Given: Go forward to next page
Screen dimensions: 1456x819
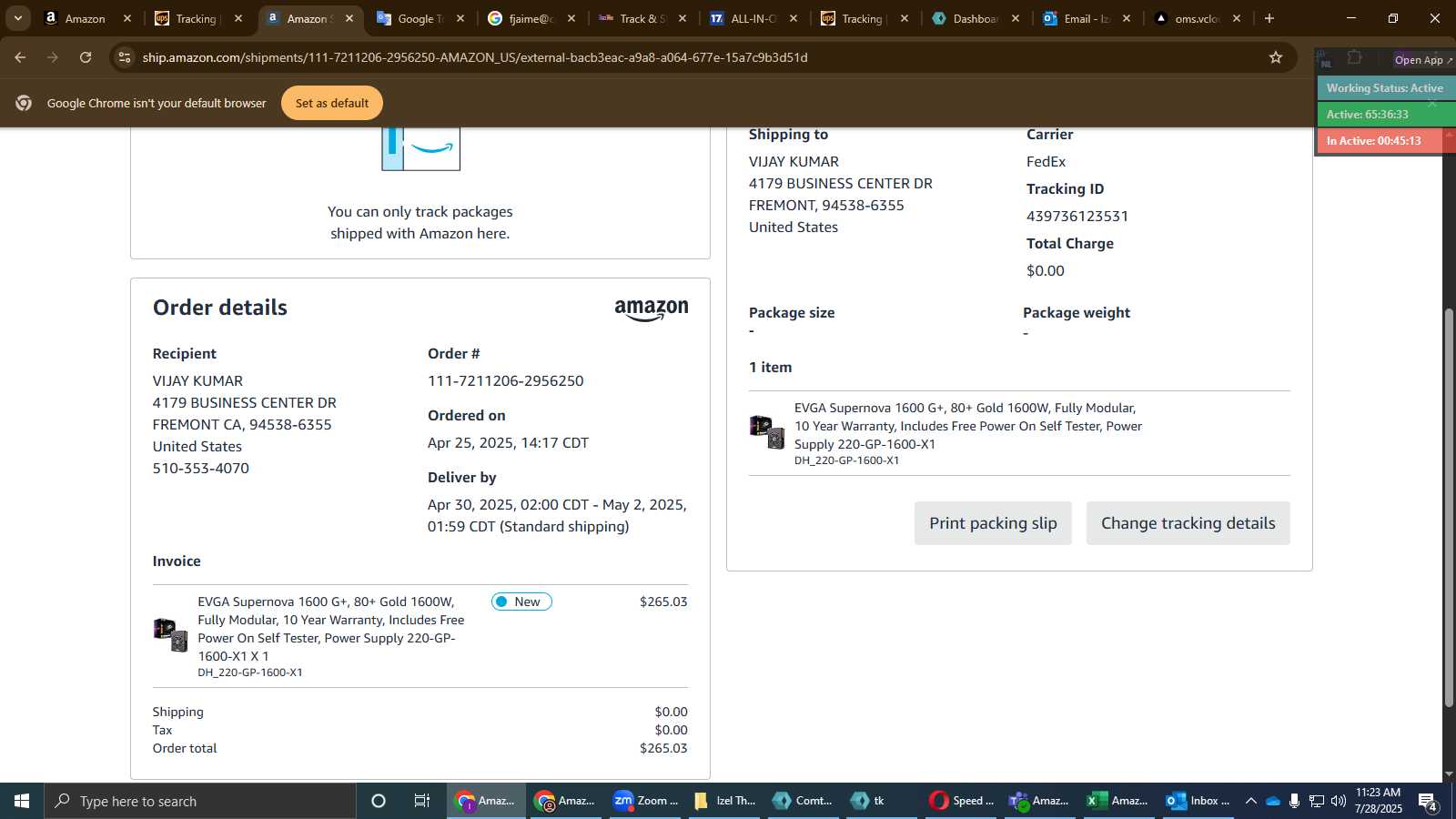Looking at the screenshot, I should point(53,57).
